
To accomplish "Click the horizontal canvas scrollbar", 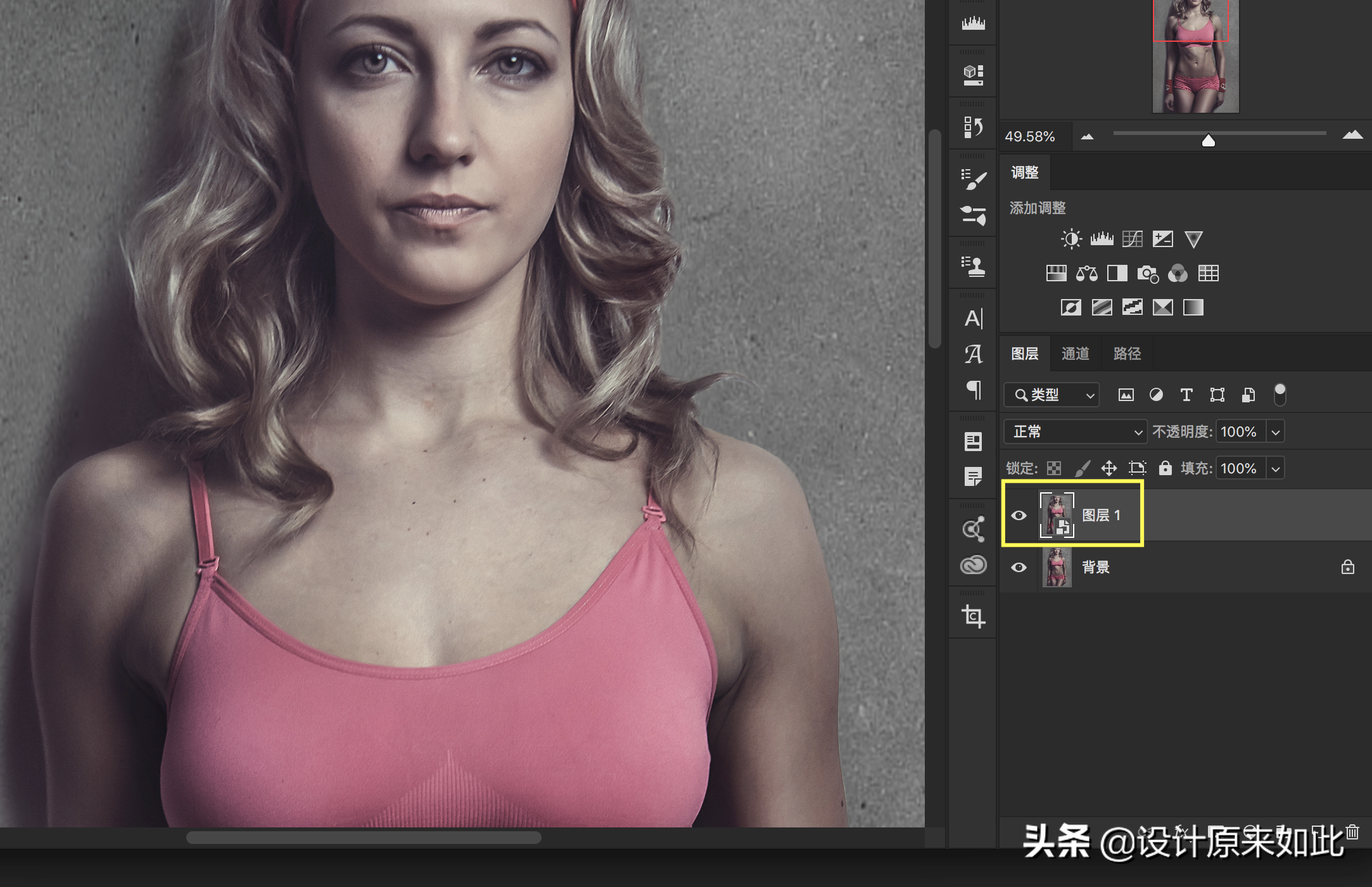I will pyautogui.click(x=364, y=838).
